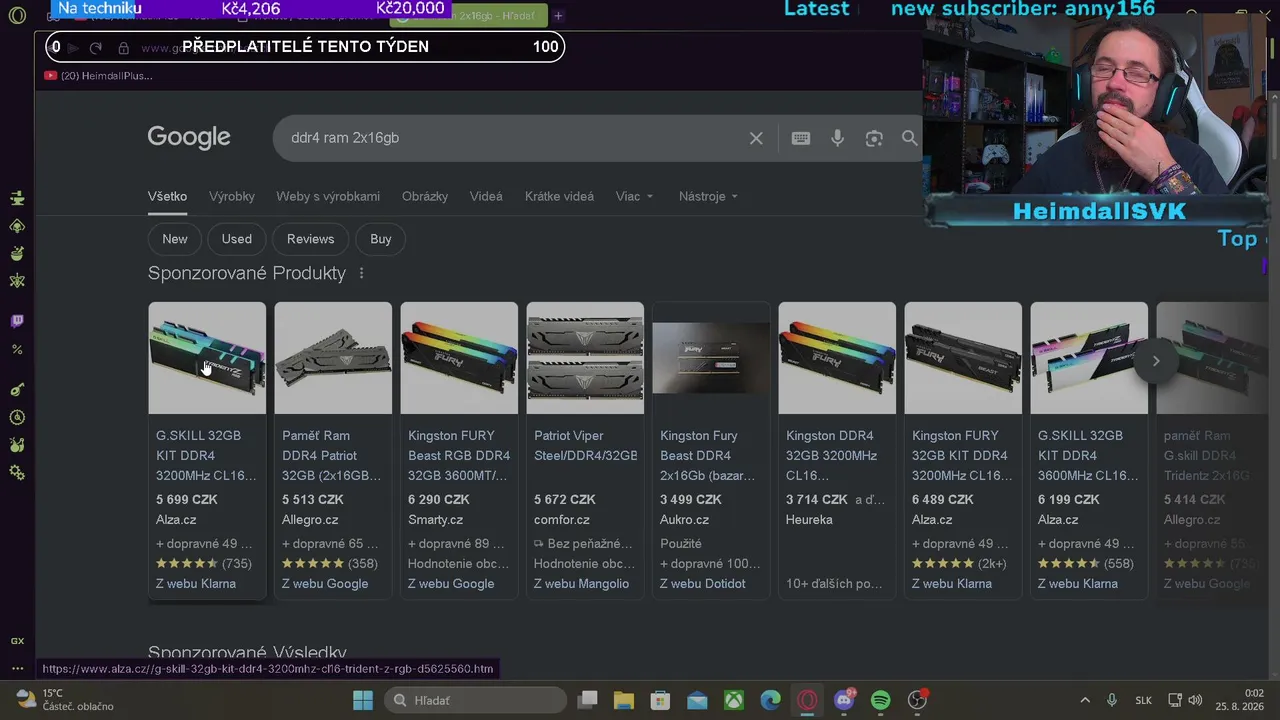Open Spotify from taskbar
This screenshot has width=1280, height=720.
[x=880, y=700]
